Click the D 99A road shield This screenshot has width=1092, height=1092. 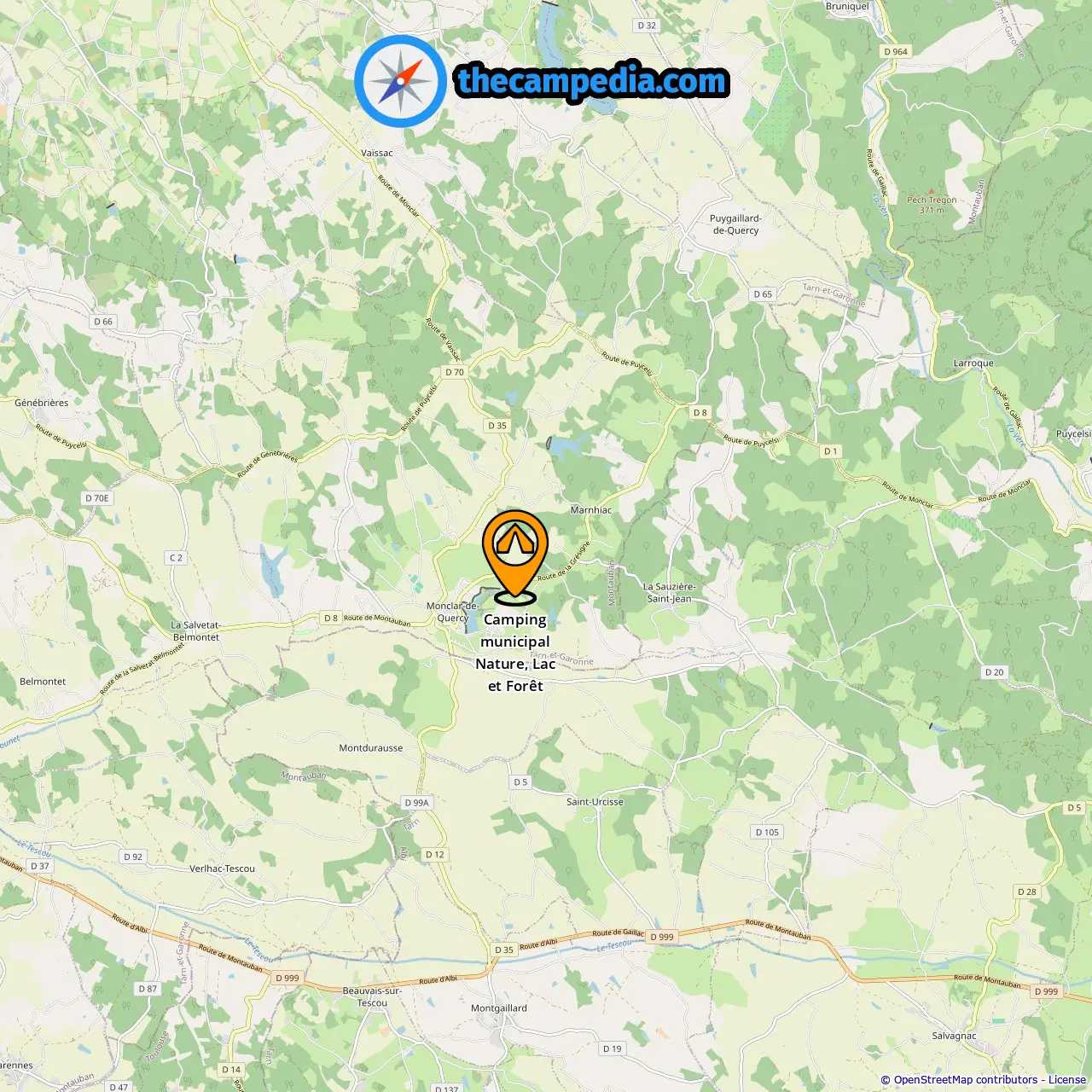pyautogui.click(x=417, y=802)
